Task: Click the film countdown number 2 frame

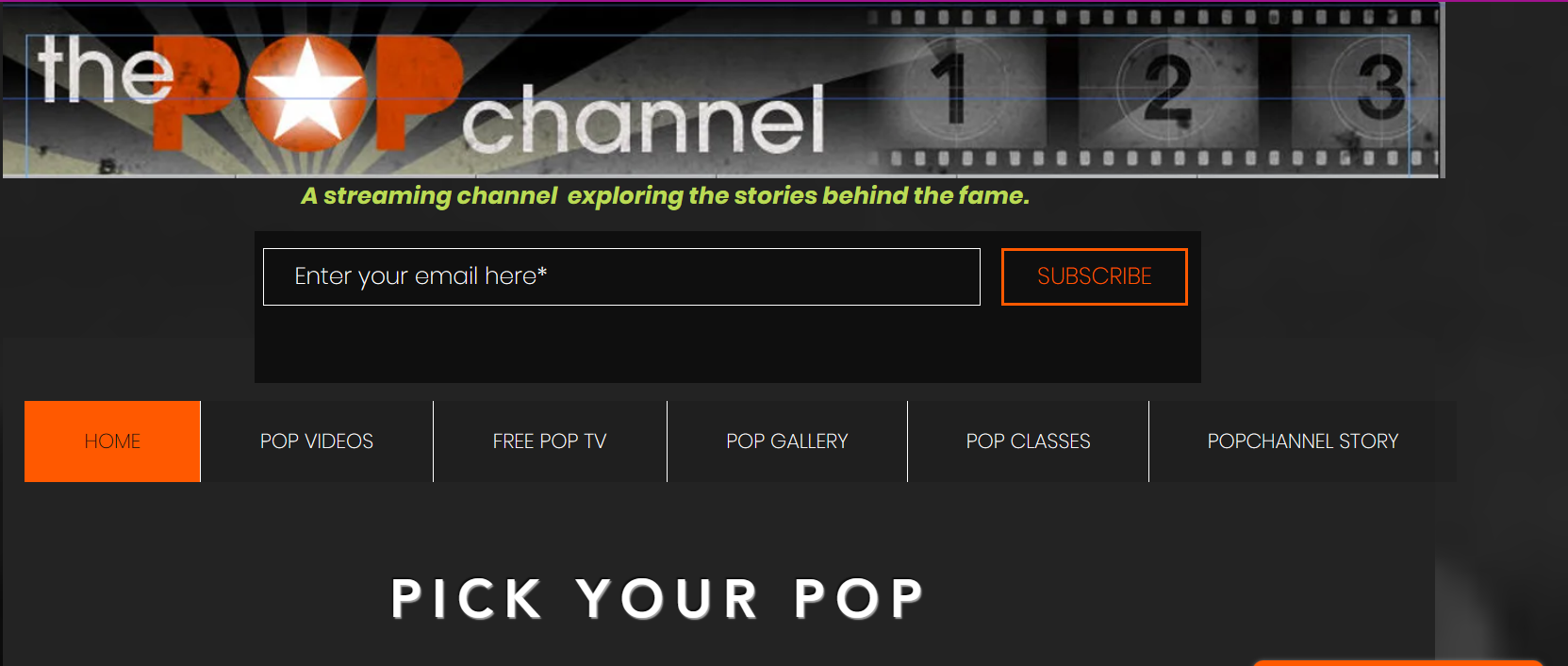Action: click(x=1167, y=88)
